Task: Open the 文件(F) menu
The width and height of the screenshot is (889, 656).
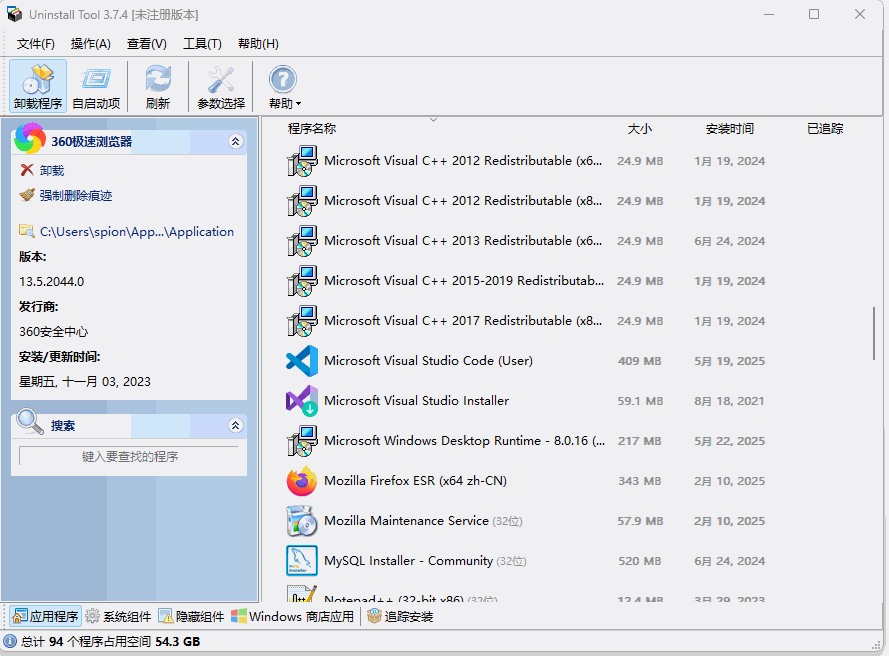Action: [36, 44]
